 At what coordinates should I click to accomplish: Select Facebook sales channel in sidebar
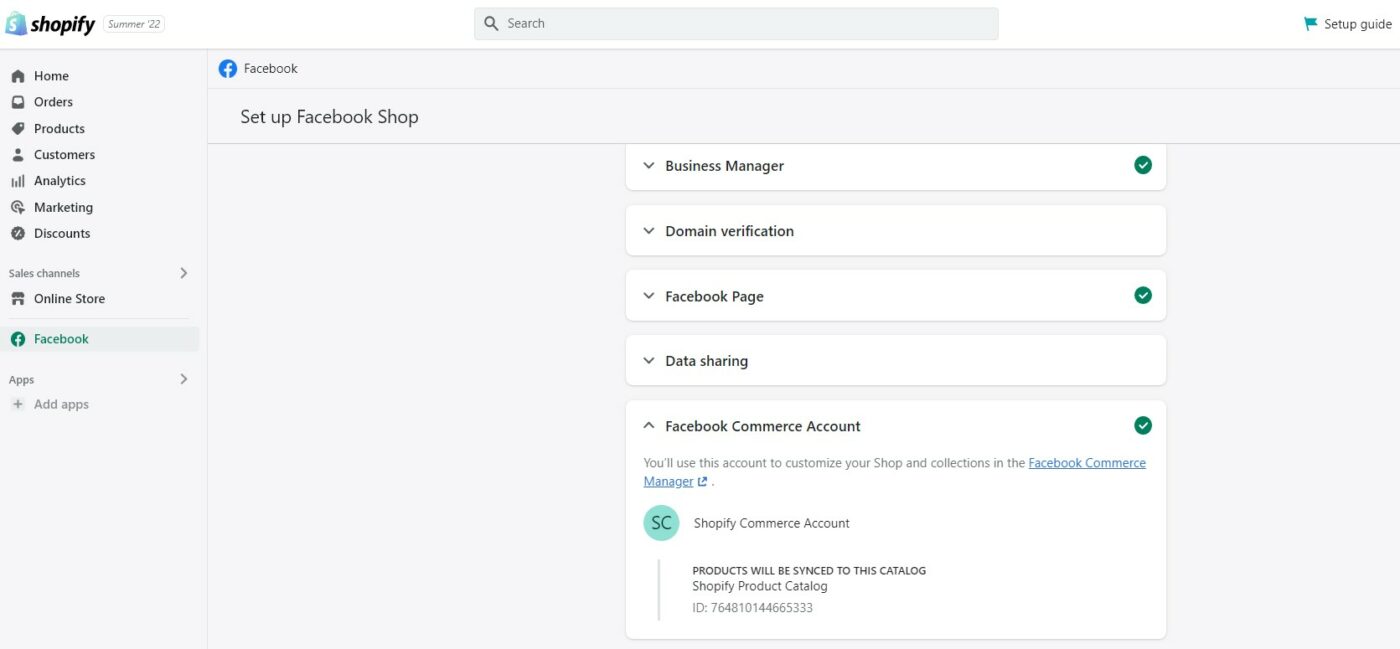click(100, 339)
